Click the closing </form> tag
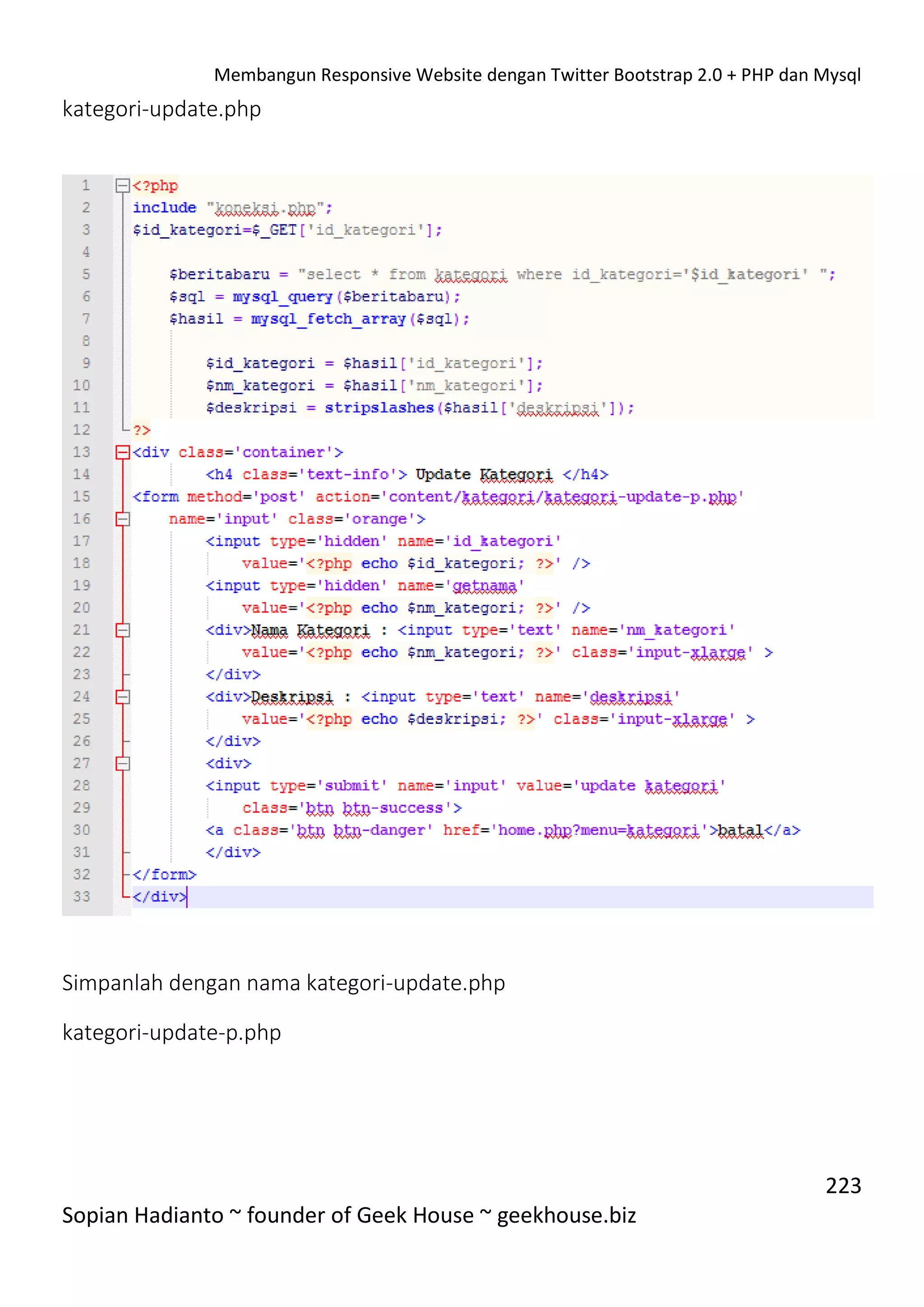This screenshot has width=924, height=1307. 164,875
